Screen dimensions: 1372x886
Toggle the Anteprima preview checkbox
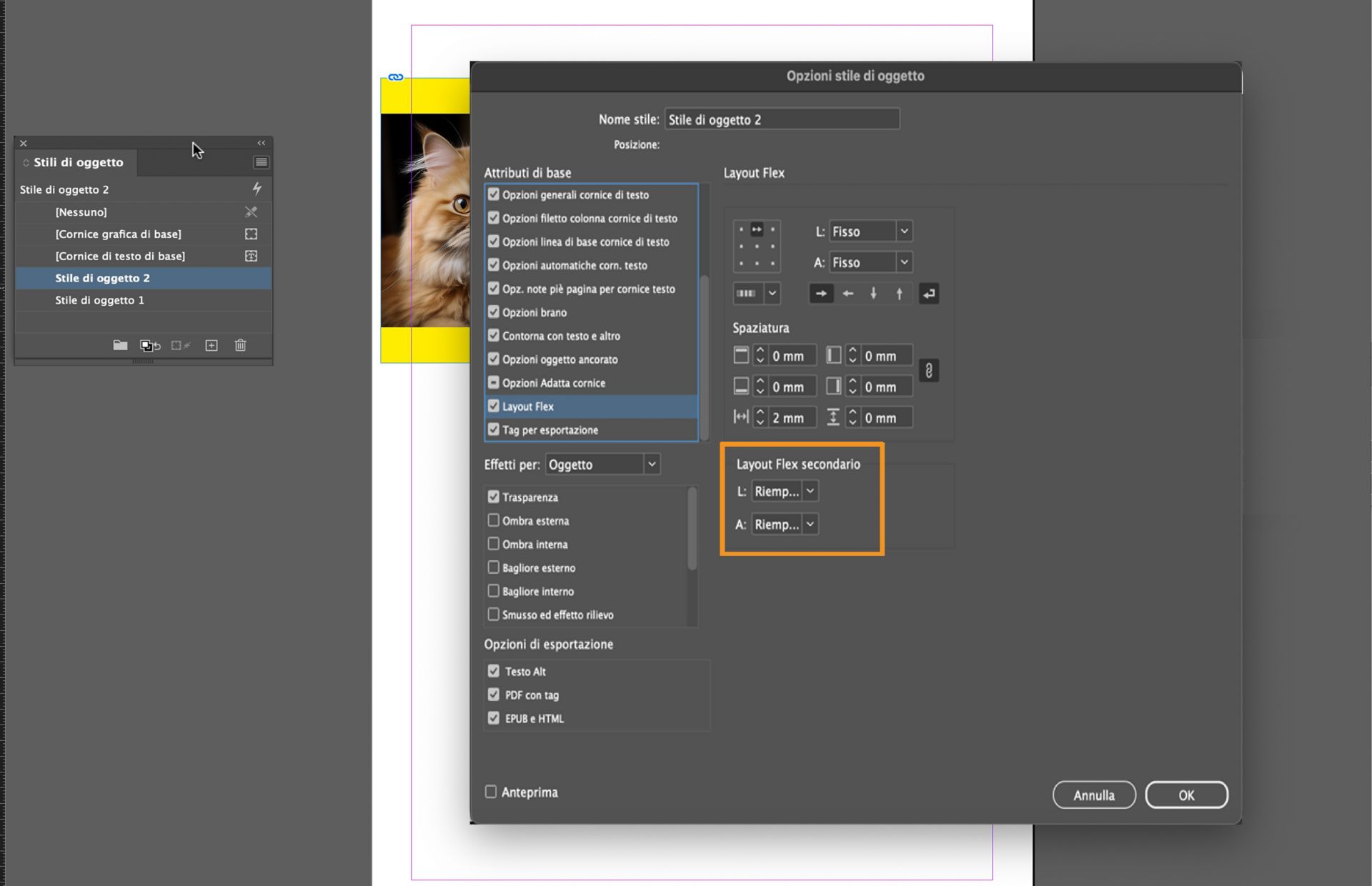pyautogui.click(x=491, y=792)
